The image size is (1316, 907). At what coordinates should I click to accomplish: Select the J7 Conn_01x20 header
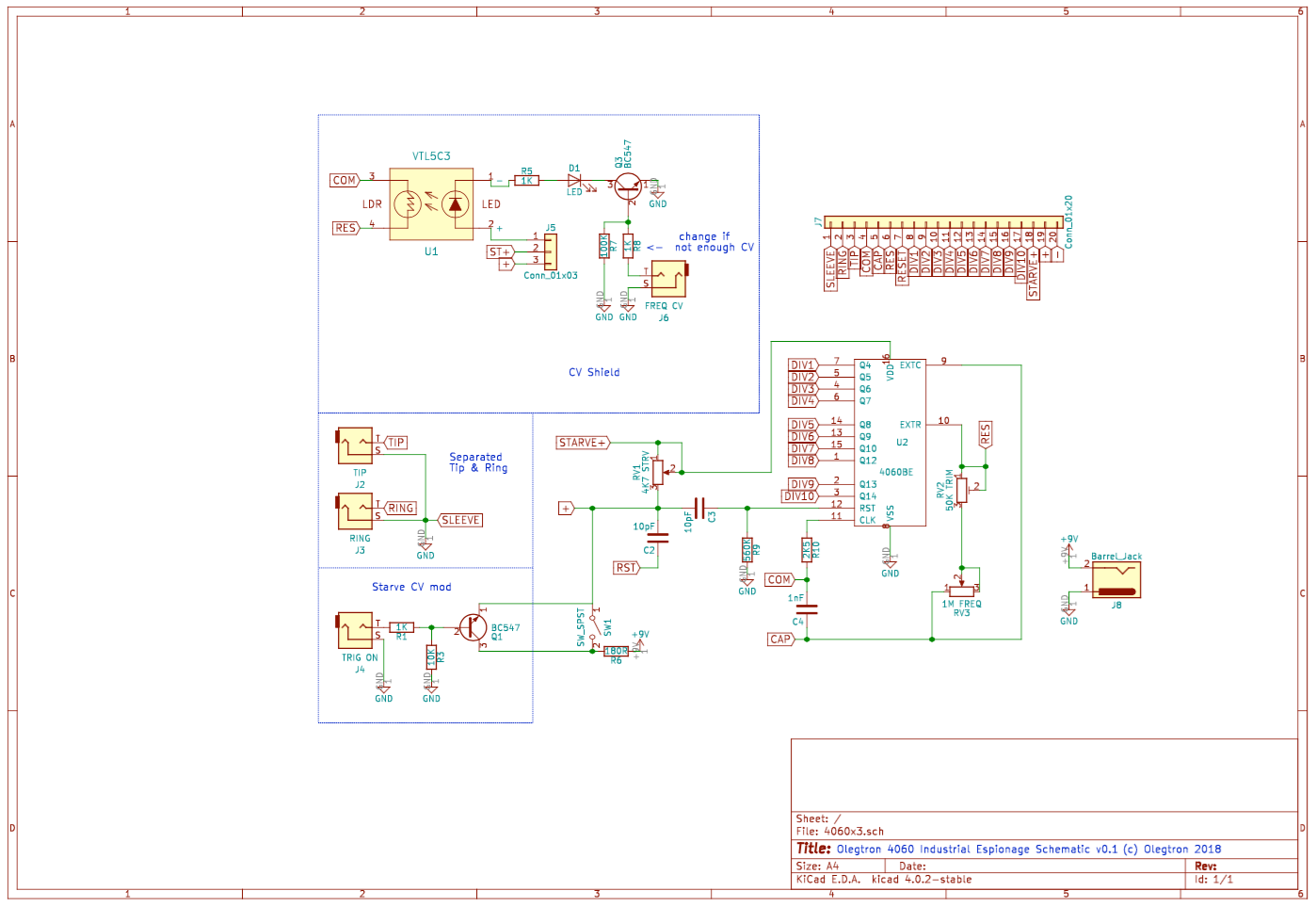pyautogui.click(x=943, y=222)
